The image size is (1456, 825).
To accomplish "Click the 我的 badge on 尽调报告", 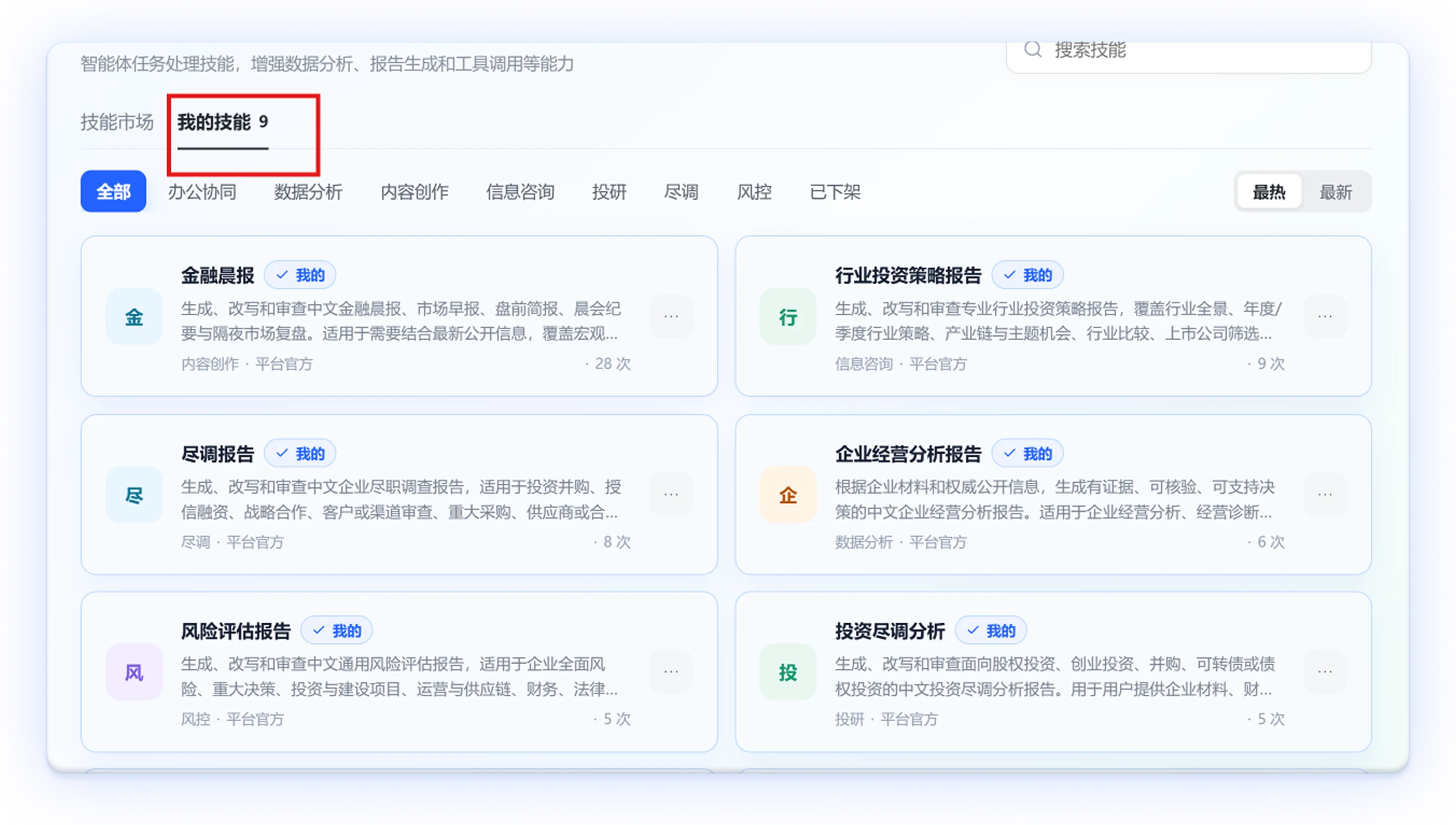I will [x=300, y=454].
